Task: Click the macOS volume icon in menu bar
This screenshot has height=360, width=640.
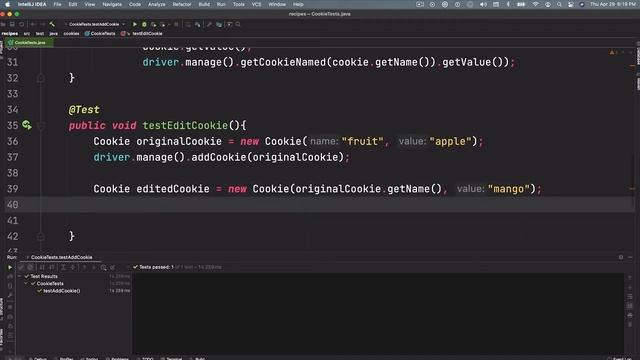Action: pos(483,4)
